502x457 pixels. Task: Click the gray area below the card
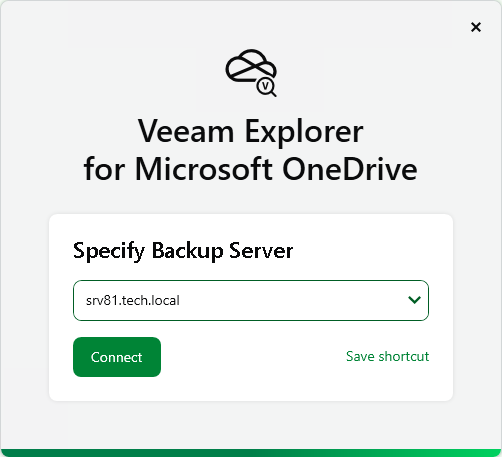251,425
